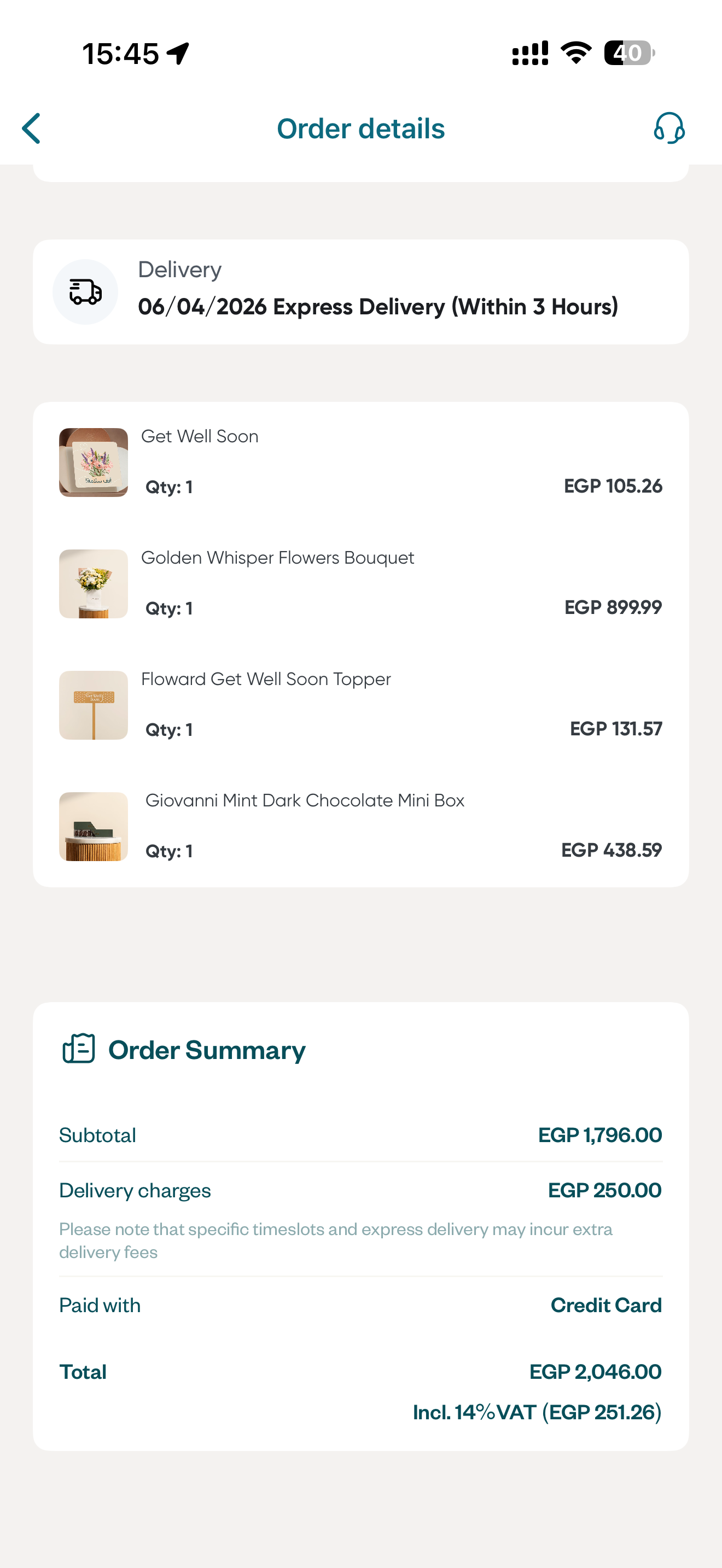Tap the Floward Get Well Soon Topper name
The width and height of the screenshot is (722, 1568).
(266, 680)
